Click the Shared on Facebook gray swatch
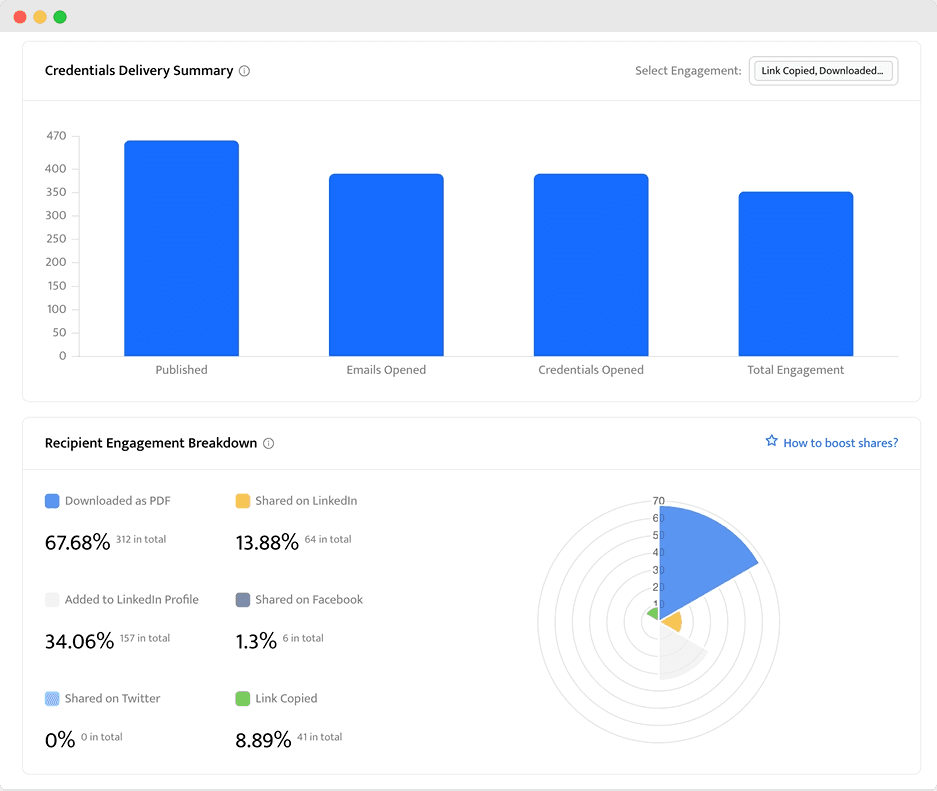The image size is (937, 791). (243, 600)
